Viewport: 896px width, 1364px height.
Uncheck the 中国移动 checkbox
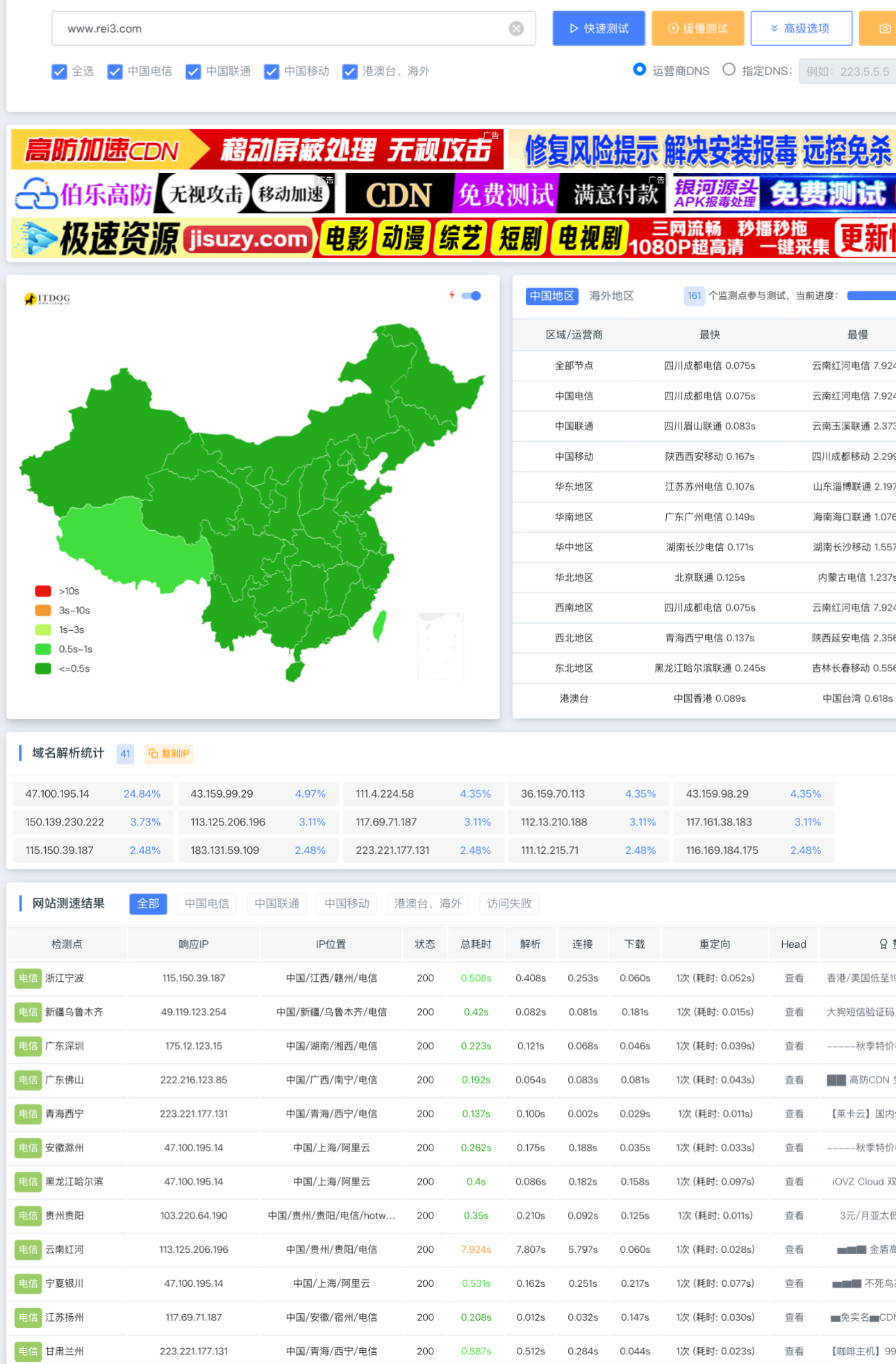(272, 71)
